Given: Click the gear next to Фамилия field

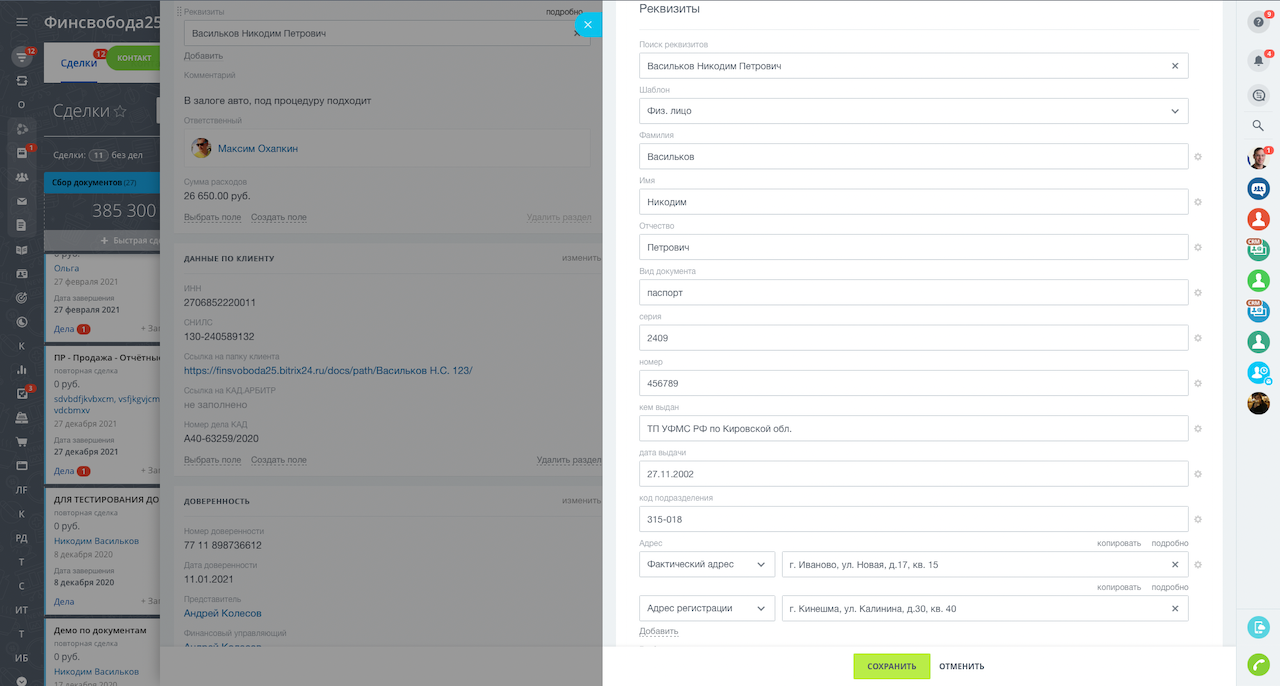Looking at the screenshot, I should pyautogui.click(x=1198, y=157).
